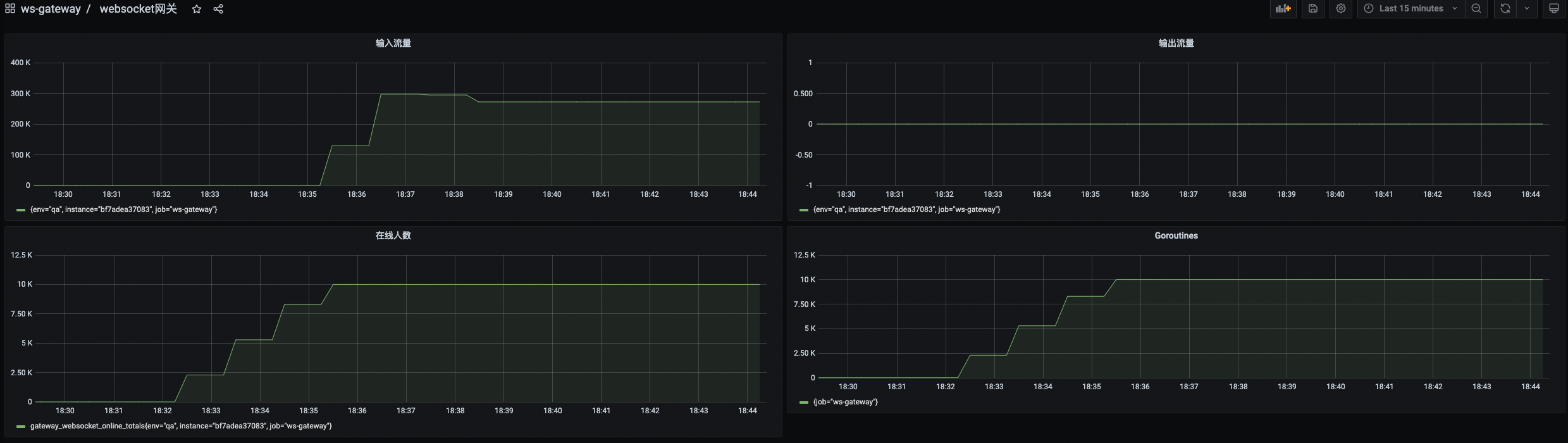The height and width of the screenshot is (443, 1568).
Task: Open the share dashboard icon
Action: (218, 9)
